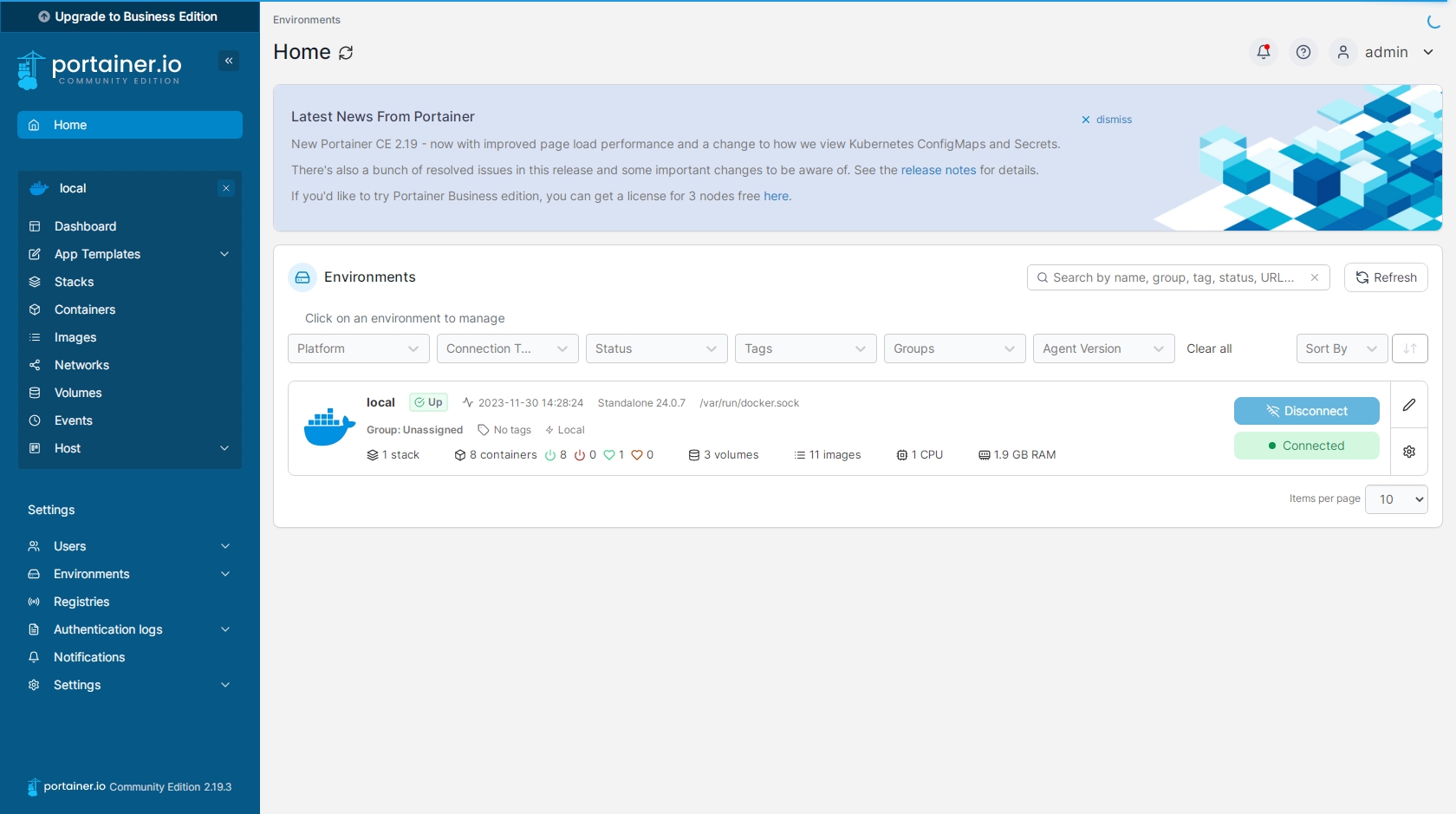Click the local environment name

click(x=380, y=402)
